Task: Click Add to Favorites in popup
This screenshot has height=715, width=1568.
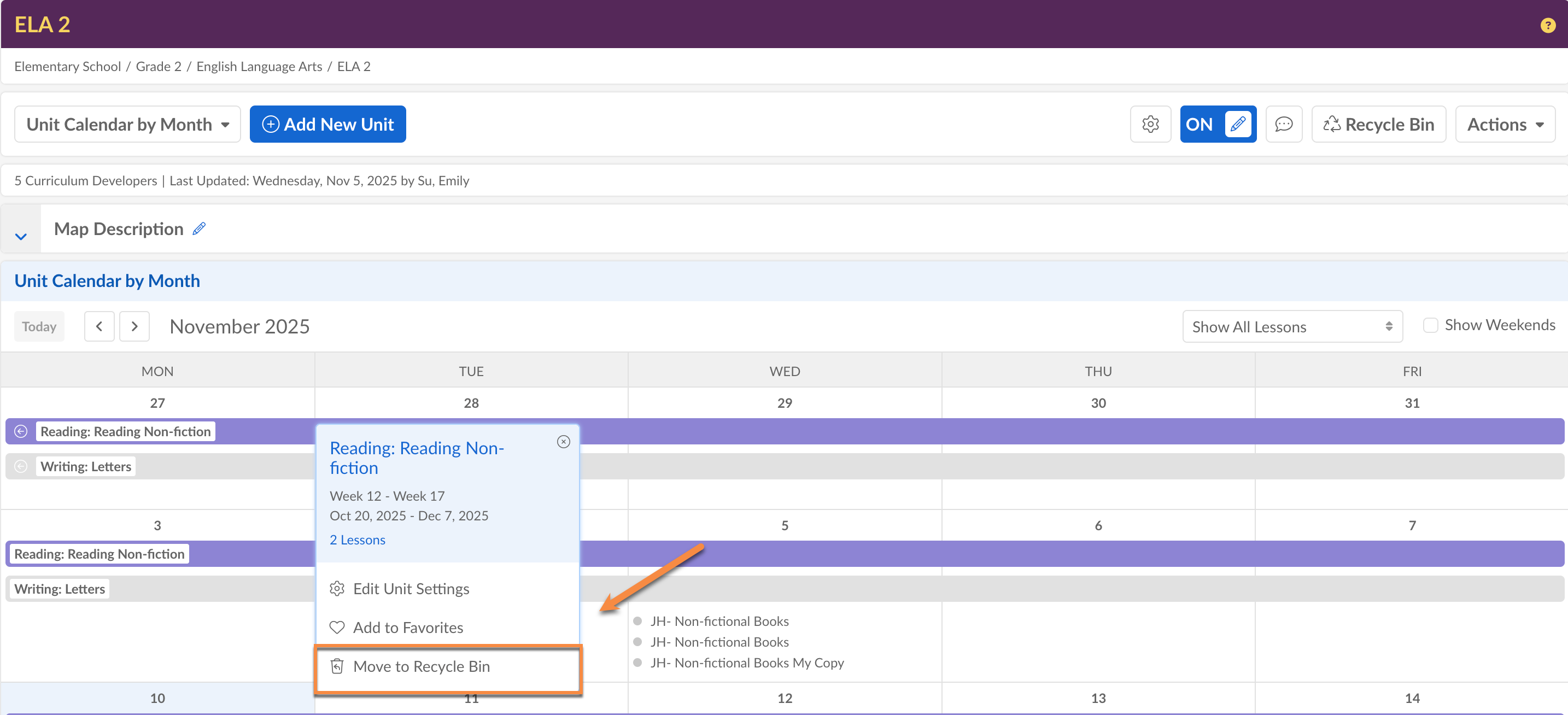Action: [408, 628]
